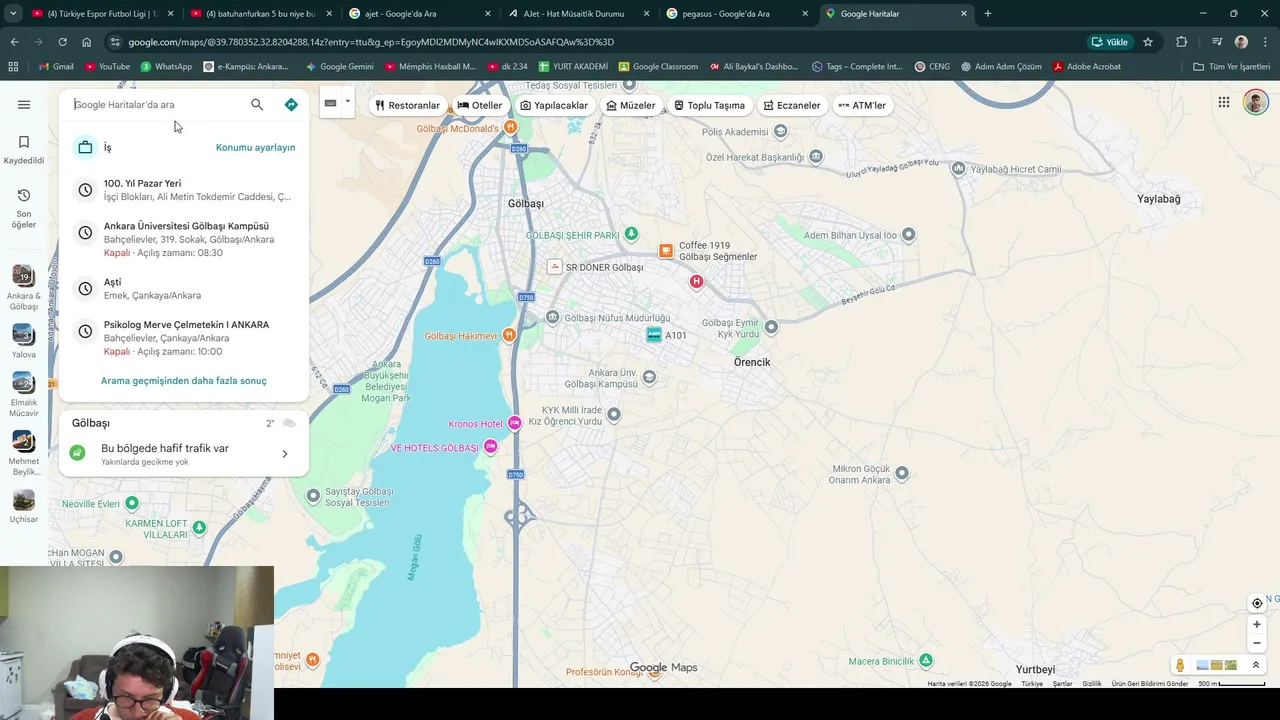Screen dimensions: 1280x720
Task: Click the Coffee 1919 Gölbaşı Seğmenler pin
Action: (x=665, y=251)
